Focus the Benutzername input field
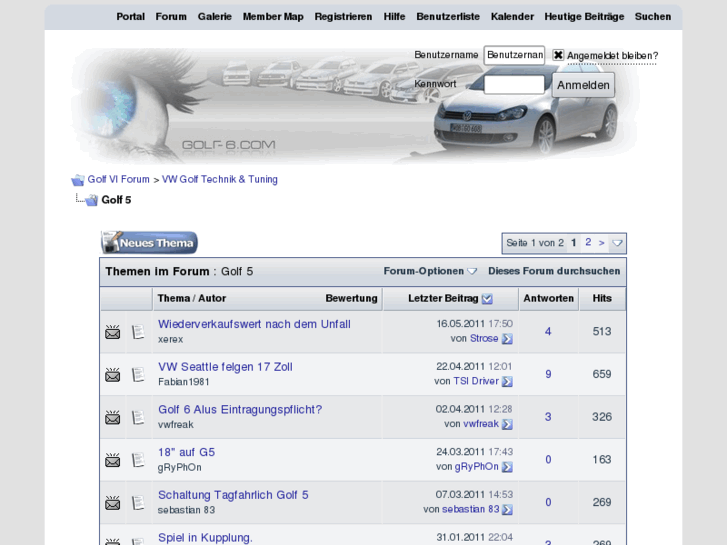 (x=514, y=55)
